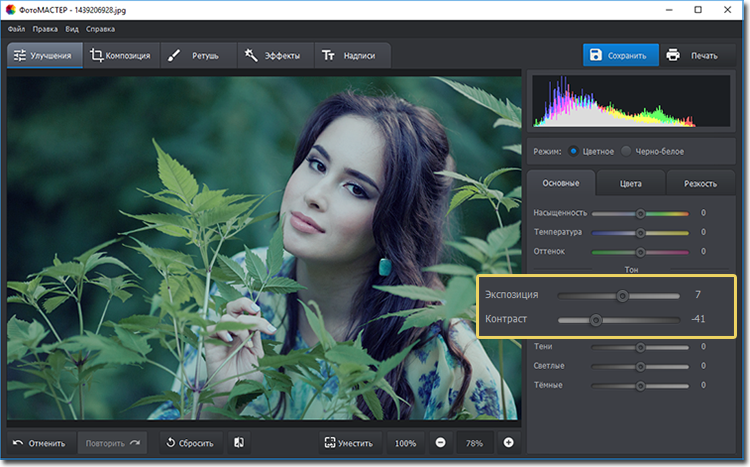Open the Файл menu
The width and height of the screenshot is (750, 467).
click(16, 29)
